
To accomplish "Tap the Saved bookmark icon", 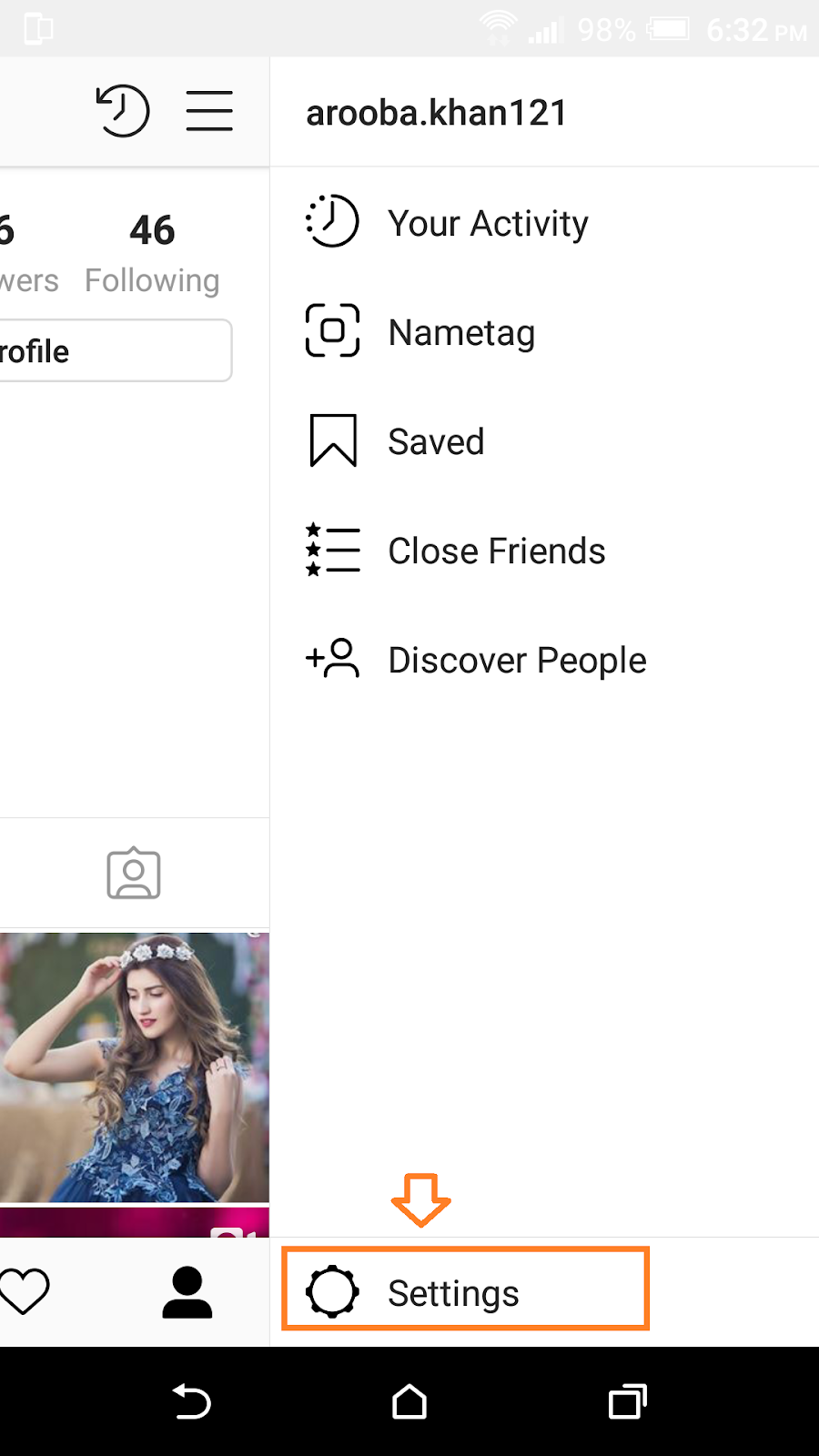I will coord(333,440).
